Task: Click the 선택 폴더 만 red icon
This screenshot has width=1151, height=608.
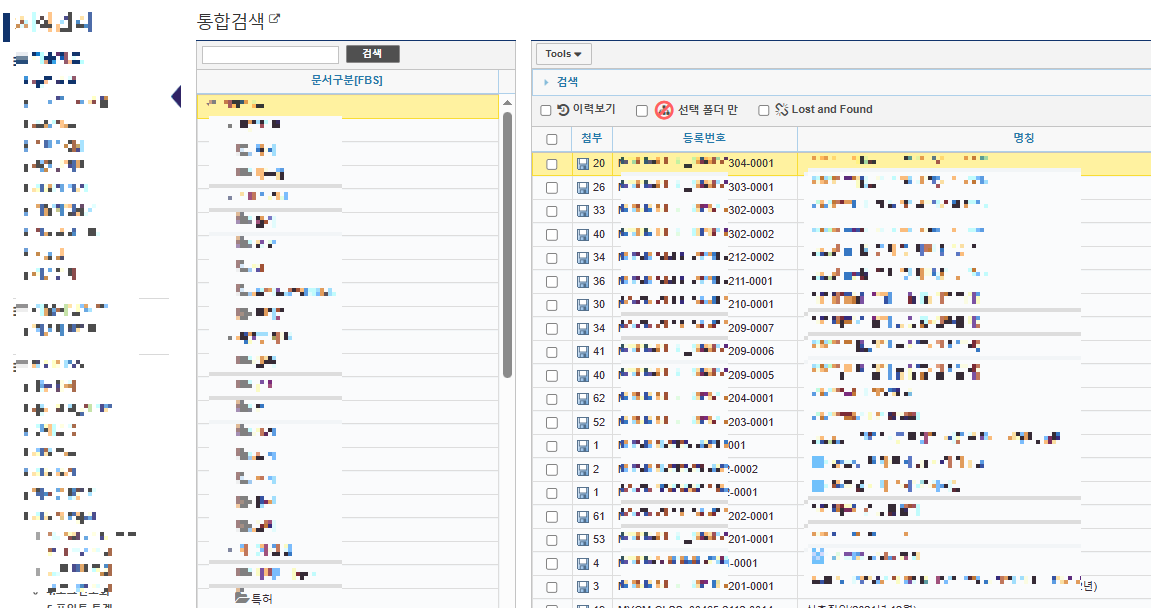Action: 664,110
